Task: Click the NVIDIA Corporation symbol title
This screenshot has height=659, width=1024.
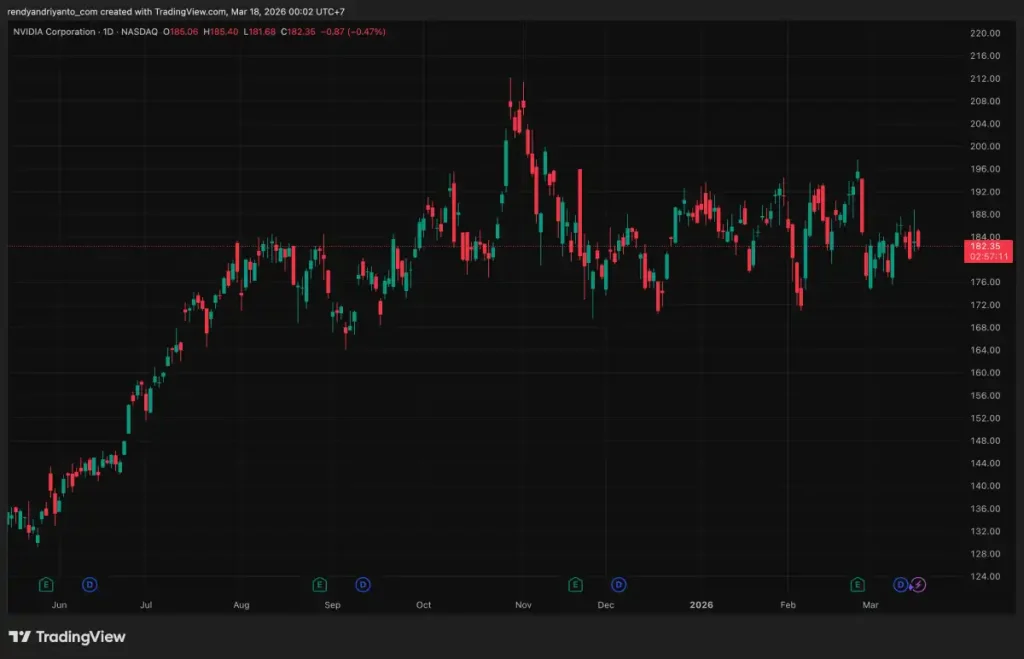Action: click(53, 32)
